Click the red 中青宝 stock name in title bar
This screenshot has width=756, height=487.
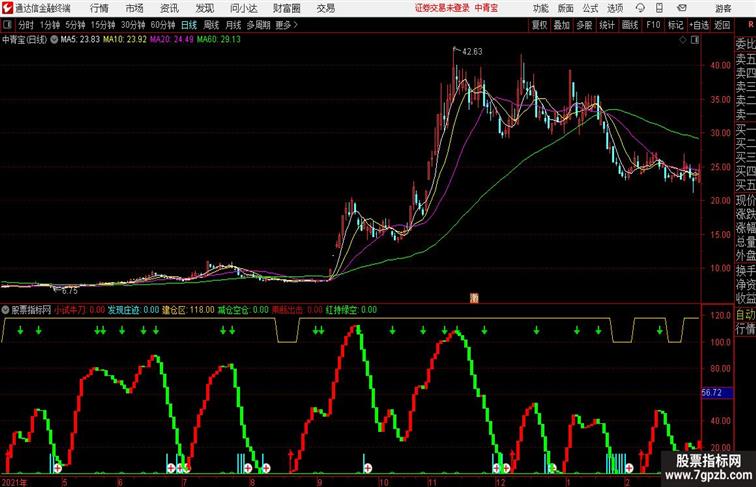pos(486,8)
